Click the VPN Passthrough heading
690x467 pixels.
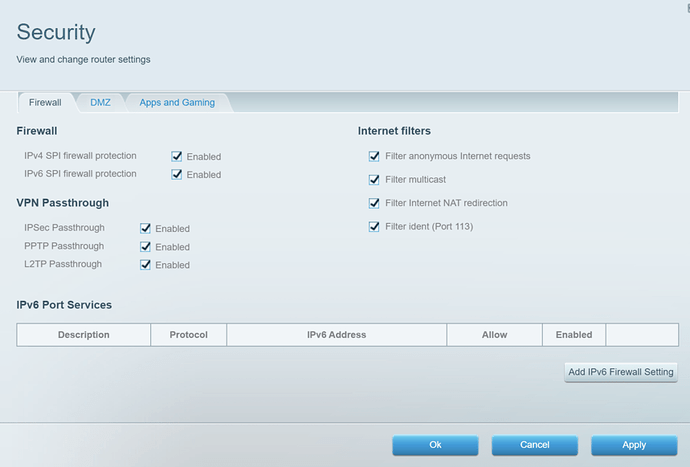(x=62, y=203)
